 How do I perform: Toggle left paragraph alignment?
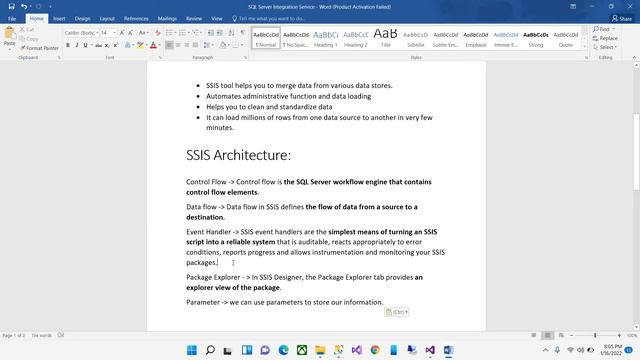169,45
